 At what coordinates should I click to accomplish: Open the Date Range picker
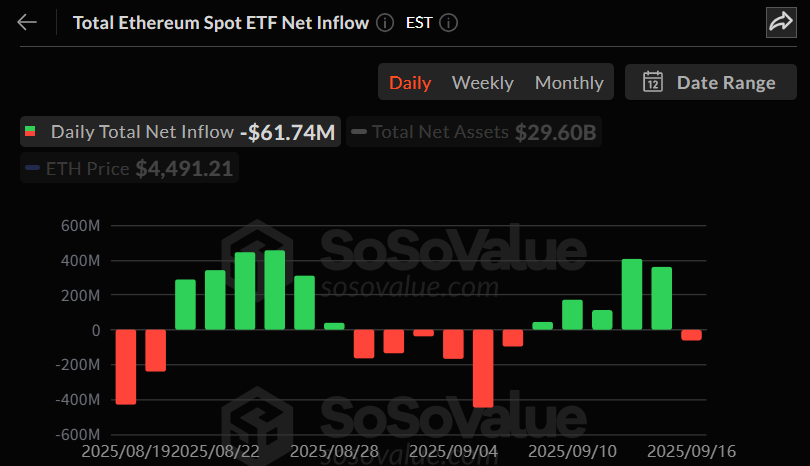tap(711, 82)
